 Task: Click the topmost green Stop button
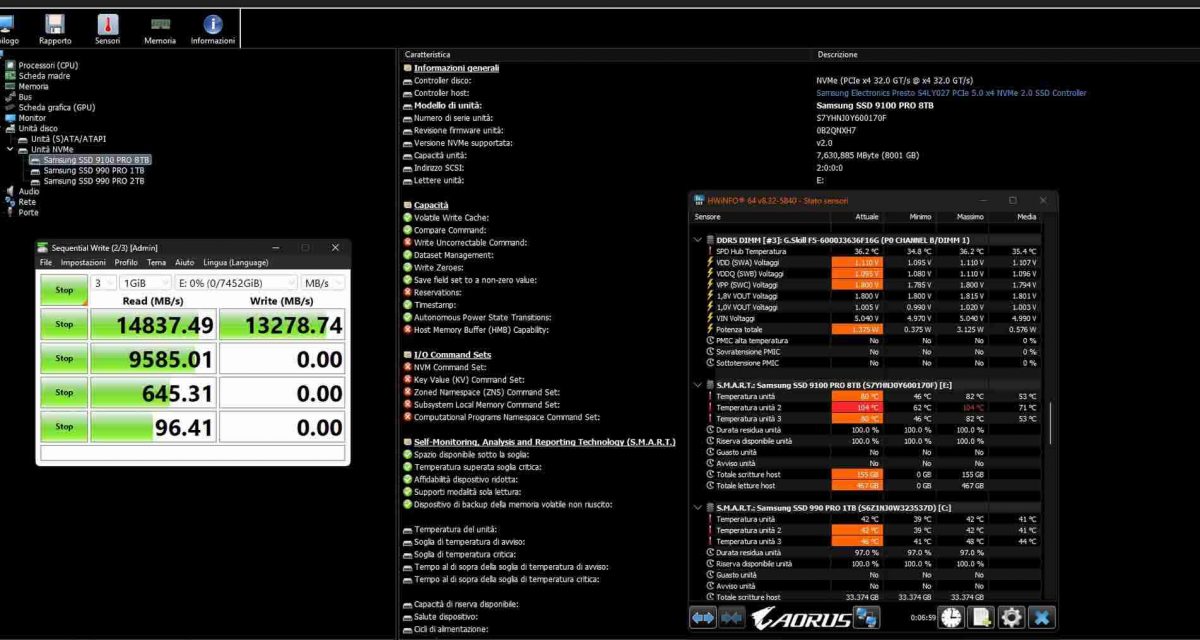[x=64, y=290]
